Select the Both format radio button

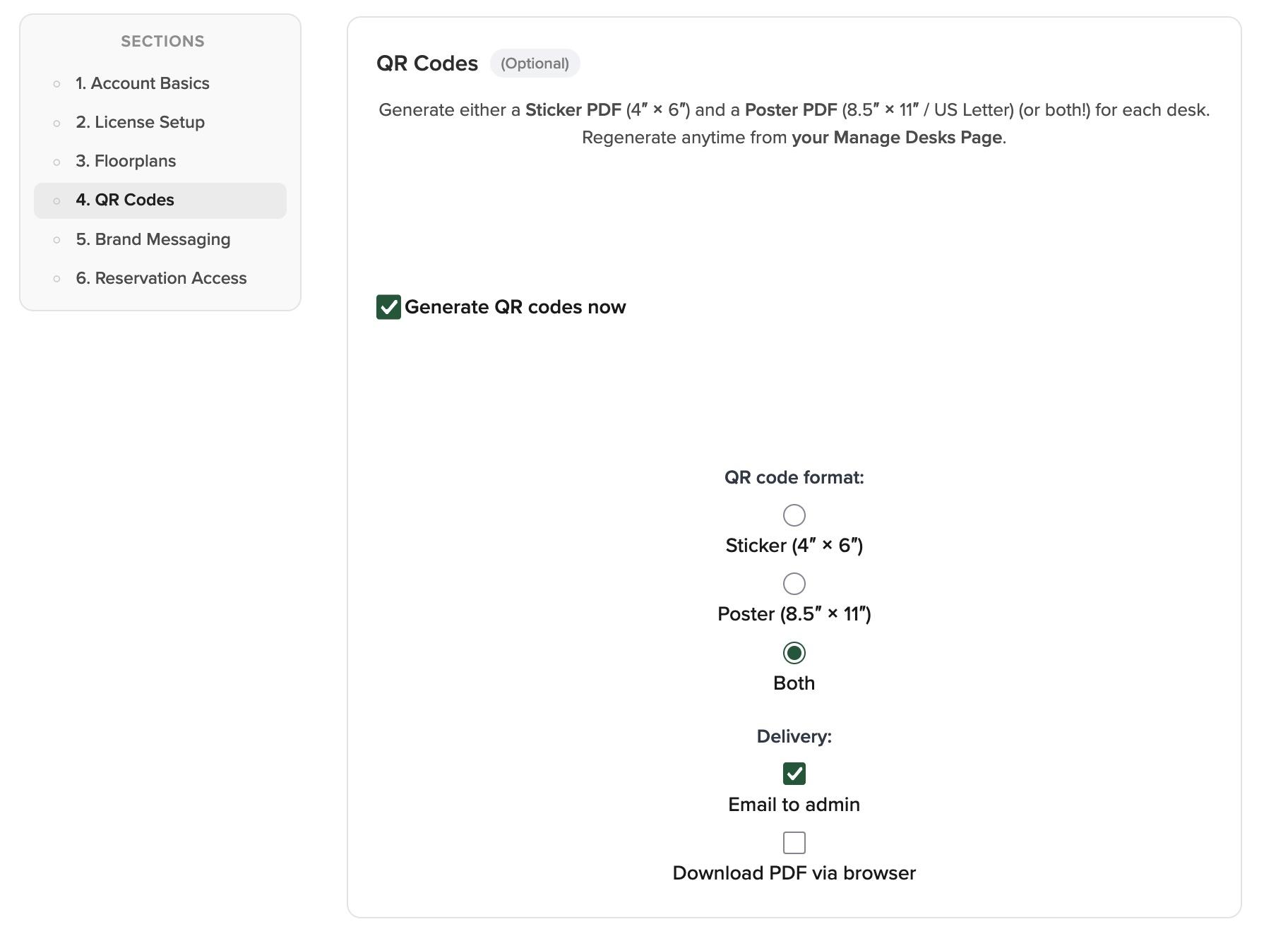[x=794, y=653]
